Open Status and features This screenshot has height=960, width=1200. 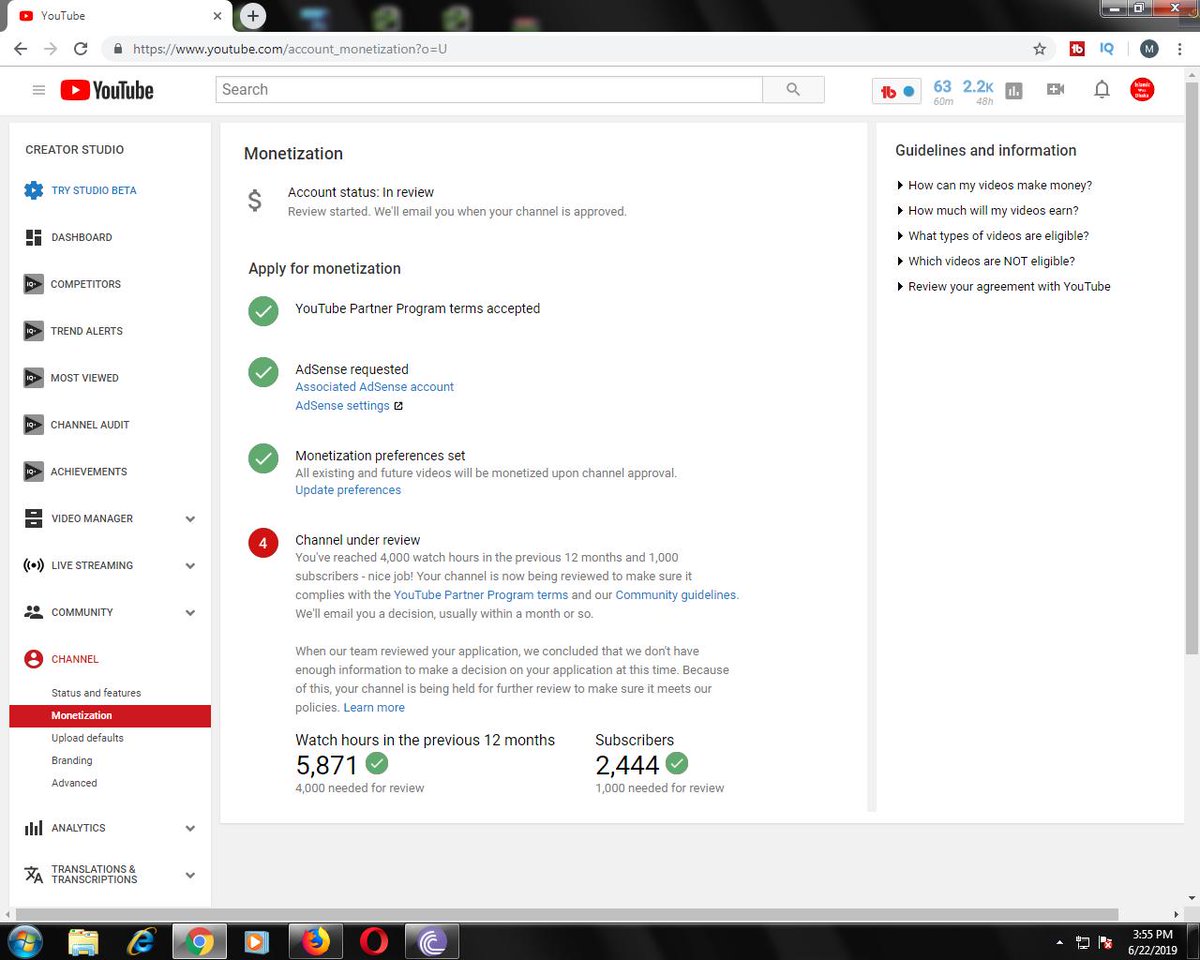96,693
